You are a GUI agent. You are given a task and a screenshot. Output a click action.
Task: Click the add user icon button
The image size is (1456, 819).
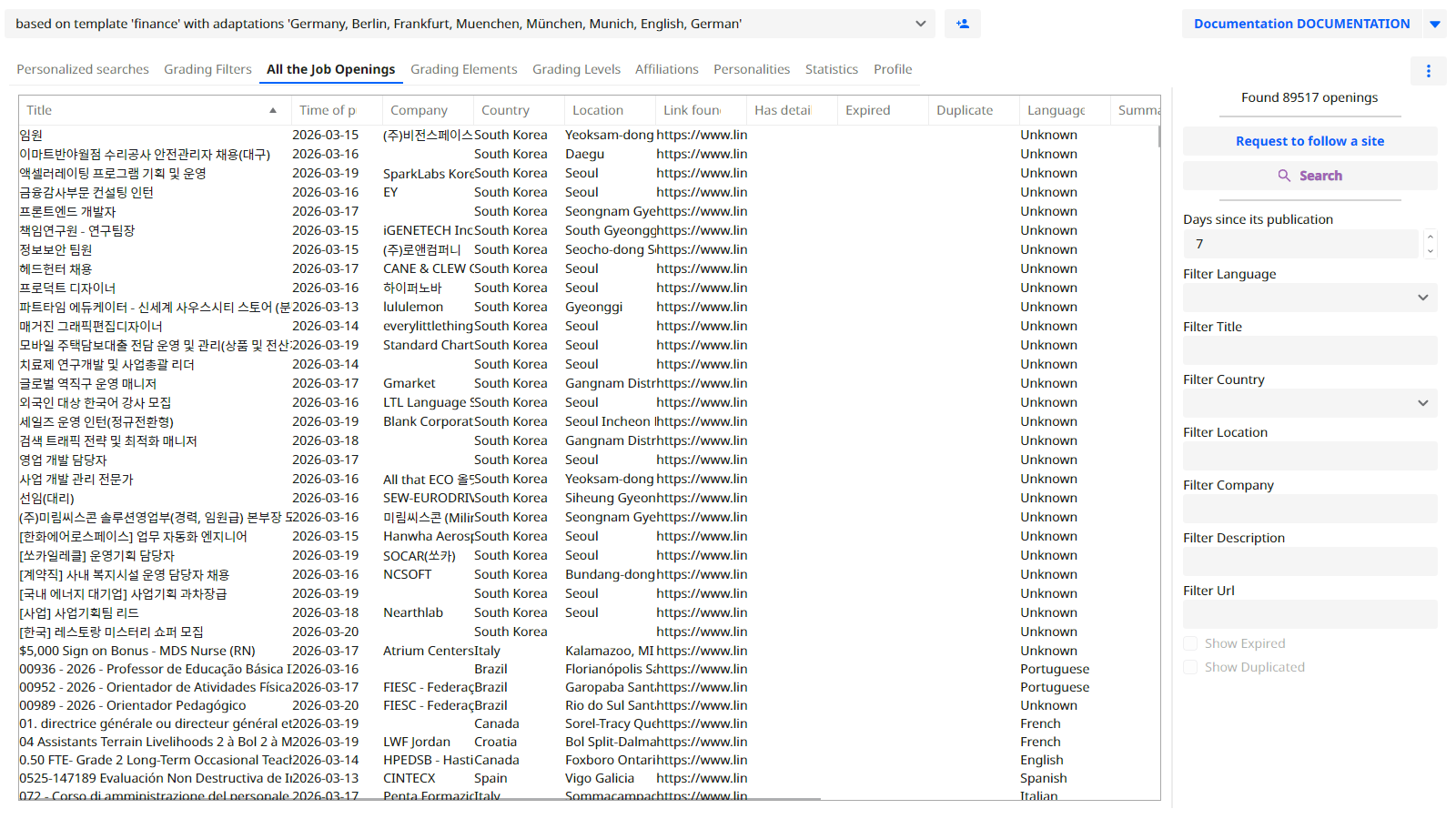[962, 24]
